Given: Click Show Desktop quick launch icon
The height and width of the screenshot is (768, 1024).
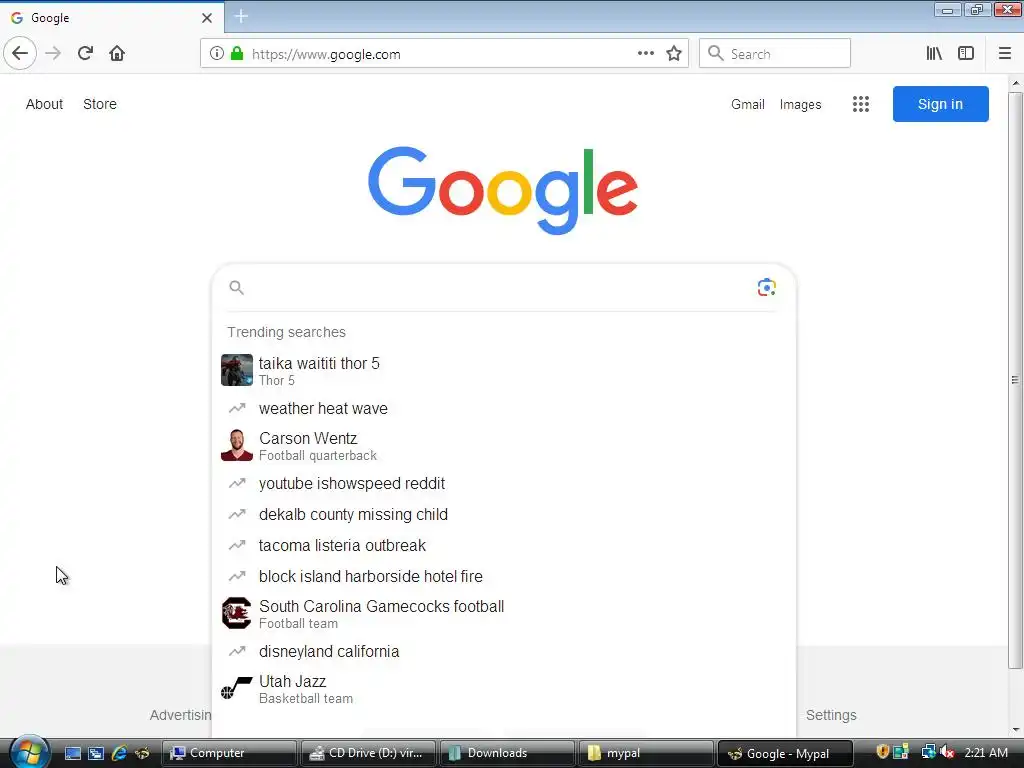Looking at the screenshot, I should pos(73,754).
